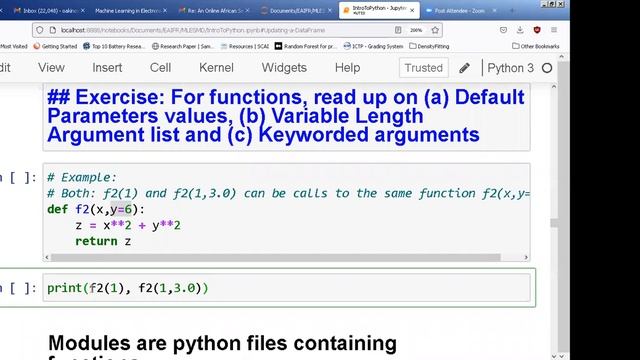Open the Firefox hamburger menu
This screenshot has height=360, width=640.
[x=554, y=30]
